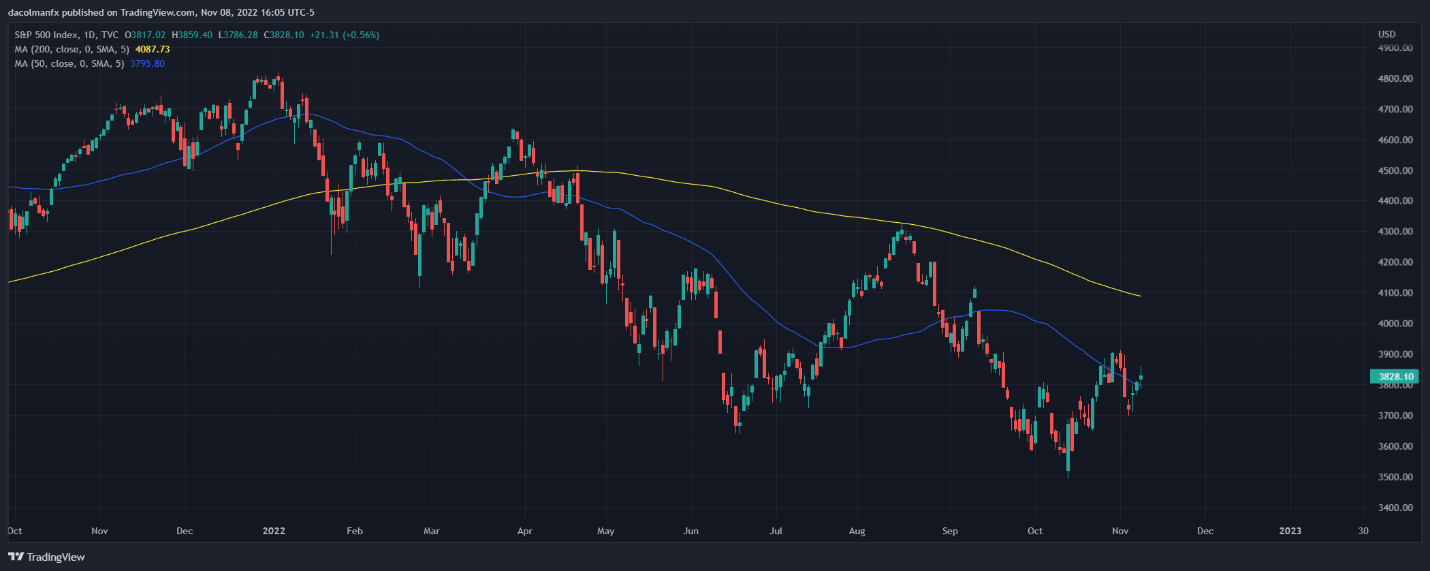Select the MA 50 indicator legend
Image resolution: width=1430 pixels, height=571 pixels.
[x=89, y=64]
